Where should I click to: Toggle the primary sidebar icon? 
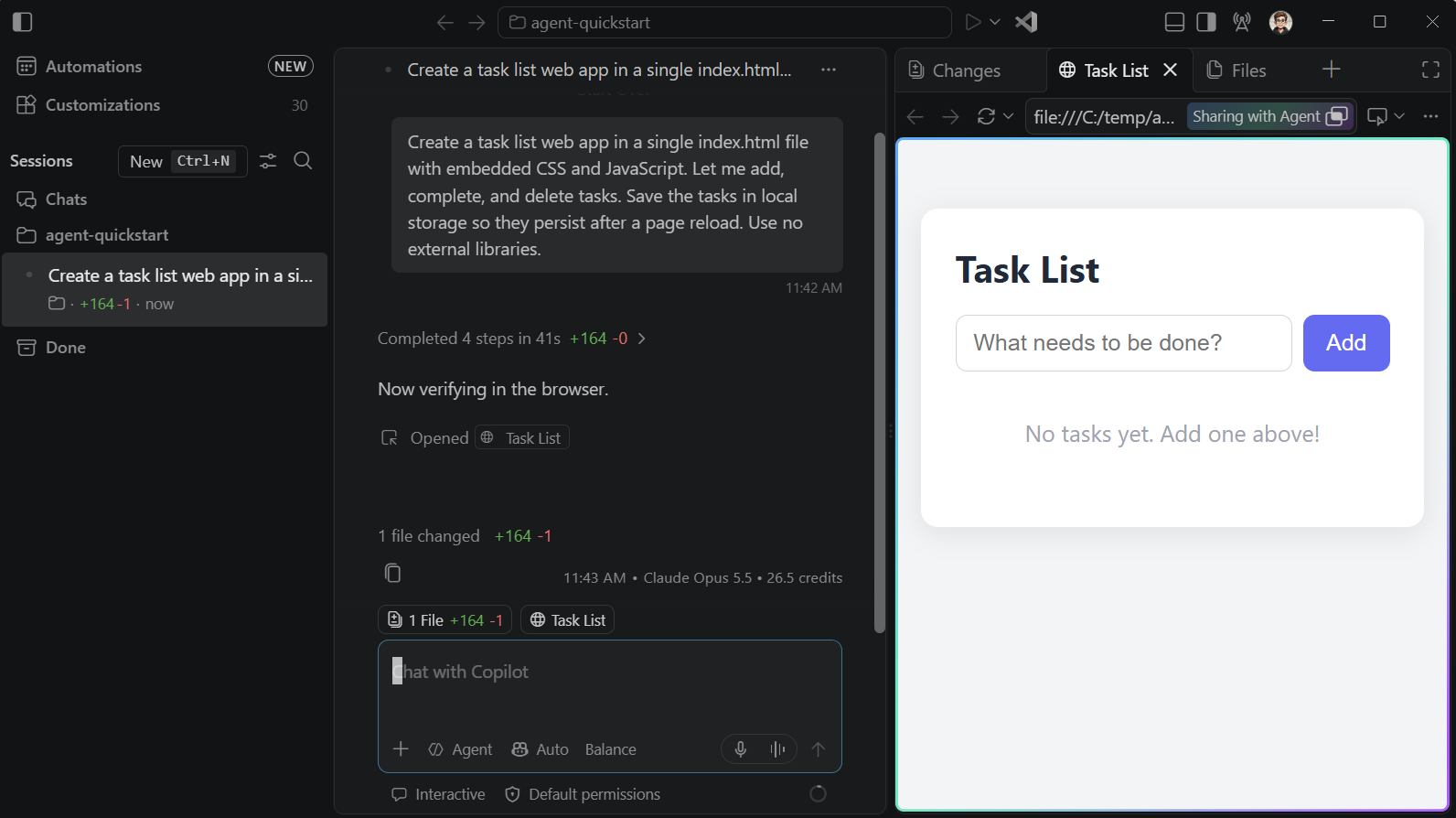pos(23,22)
